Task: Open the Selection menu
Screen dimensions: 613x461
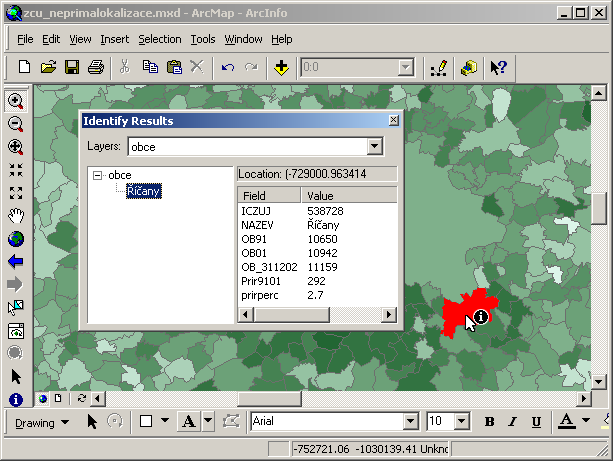Action: pos(160,39)
